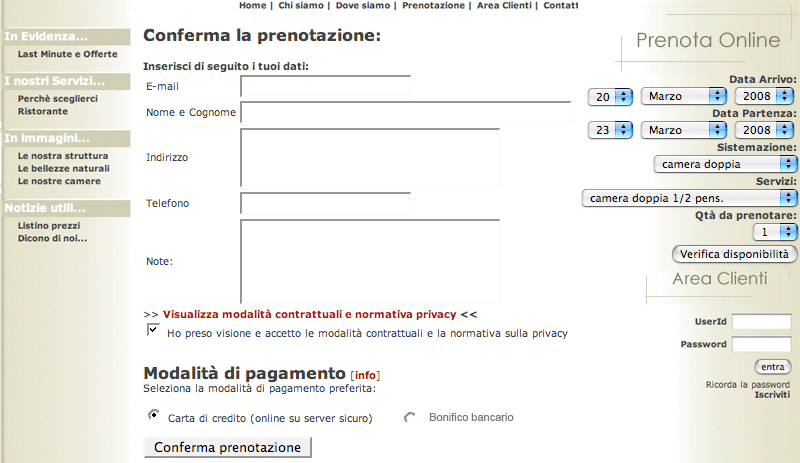Open departure month dropdown under Data Partenza

(x=683, y=130)
